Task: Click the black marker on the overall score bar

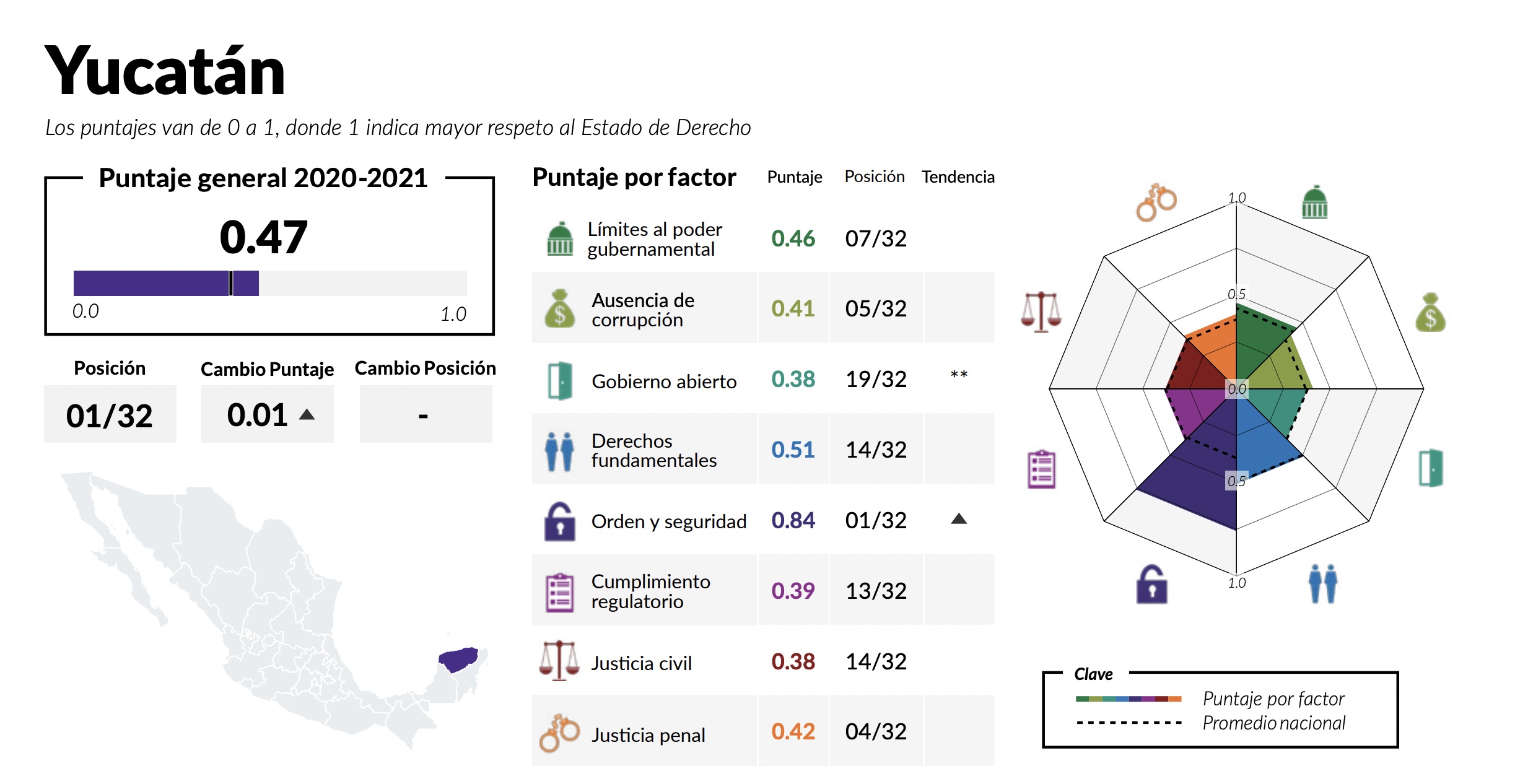Action: pos(231,283)
